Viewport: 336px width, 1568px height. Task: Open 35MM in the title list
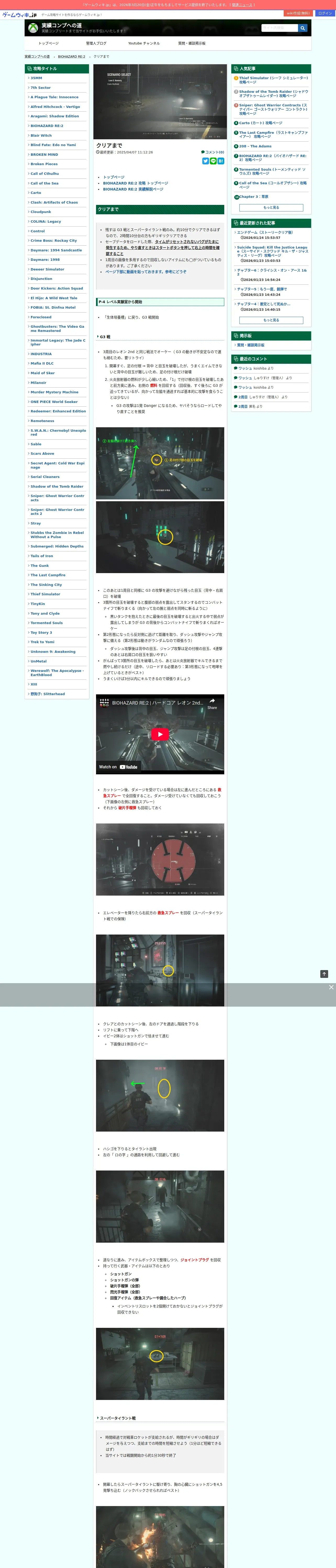(x=37, y=78)
